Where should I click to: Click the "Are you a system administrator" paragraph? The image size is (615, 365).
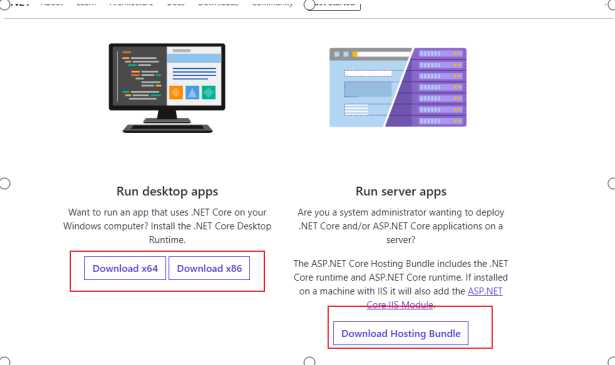[400, 226]
